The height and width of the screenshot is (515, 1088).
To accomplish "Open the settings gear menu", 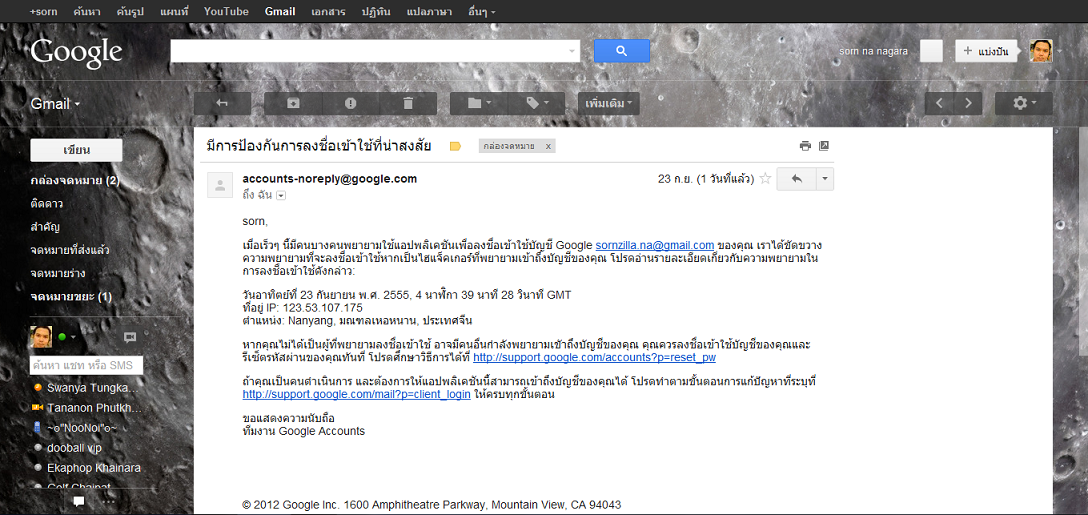I will coord(1023,103).
